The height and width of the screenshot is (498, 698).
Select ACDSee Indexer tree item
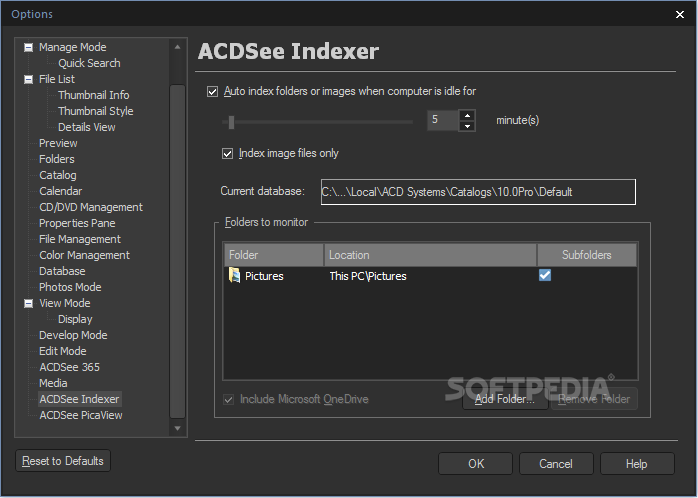tap(79, 400)
